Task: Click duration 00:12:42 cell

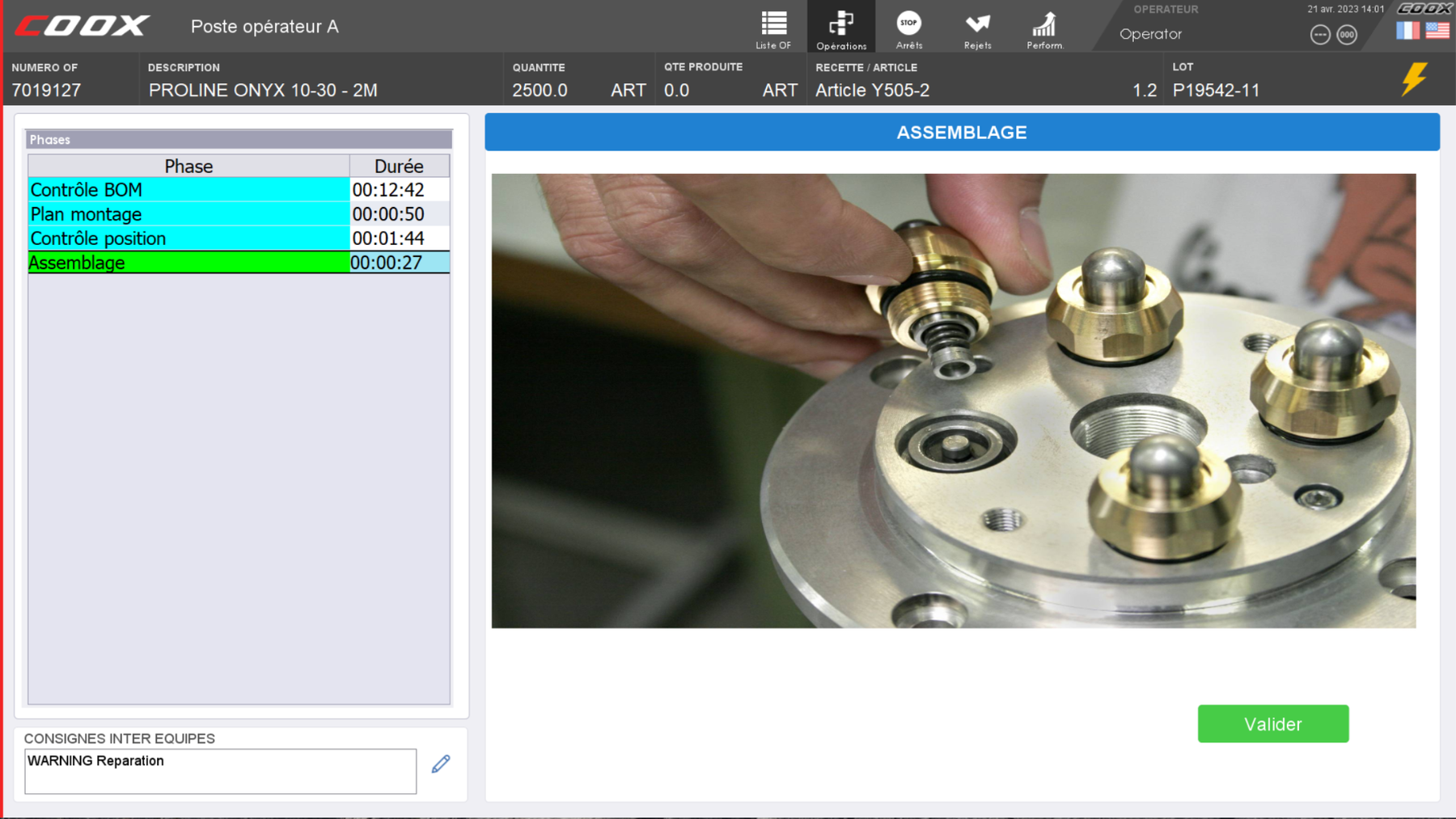Action: (x=400, y=189)
